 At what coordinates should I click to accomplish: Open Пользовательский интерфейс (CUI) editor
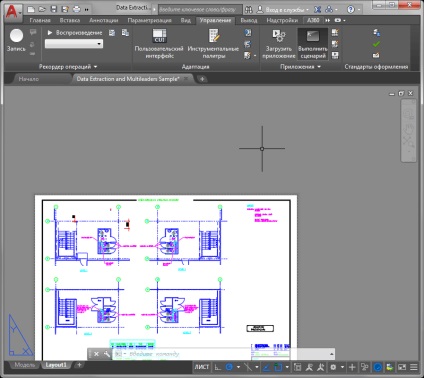[159, 44]
